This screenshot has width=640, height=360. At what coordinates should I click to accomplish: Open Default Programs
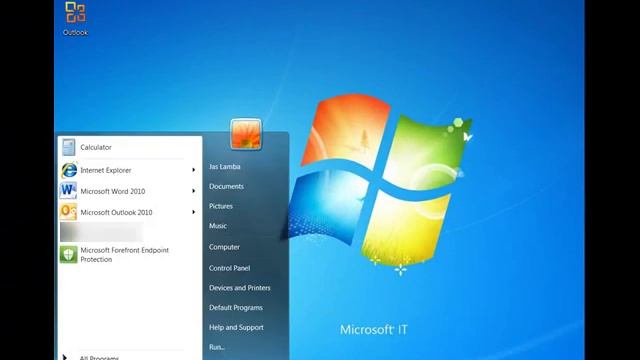(x=236, y=308)
